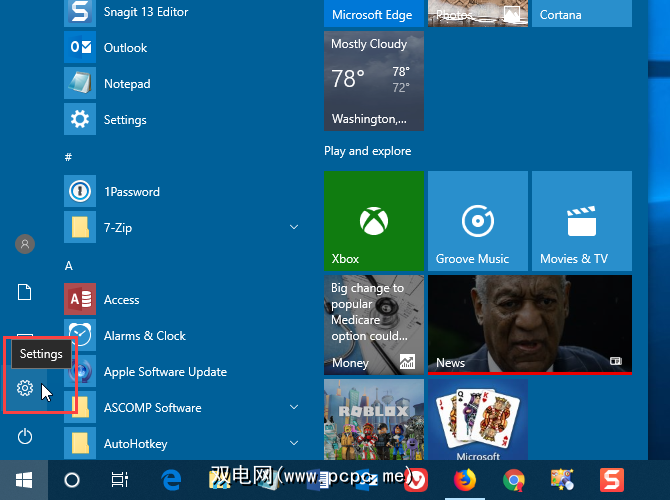This screenshot has width=670, height=500.
Task: Click the user account avatar icon
Action: (x=25, y=244)
